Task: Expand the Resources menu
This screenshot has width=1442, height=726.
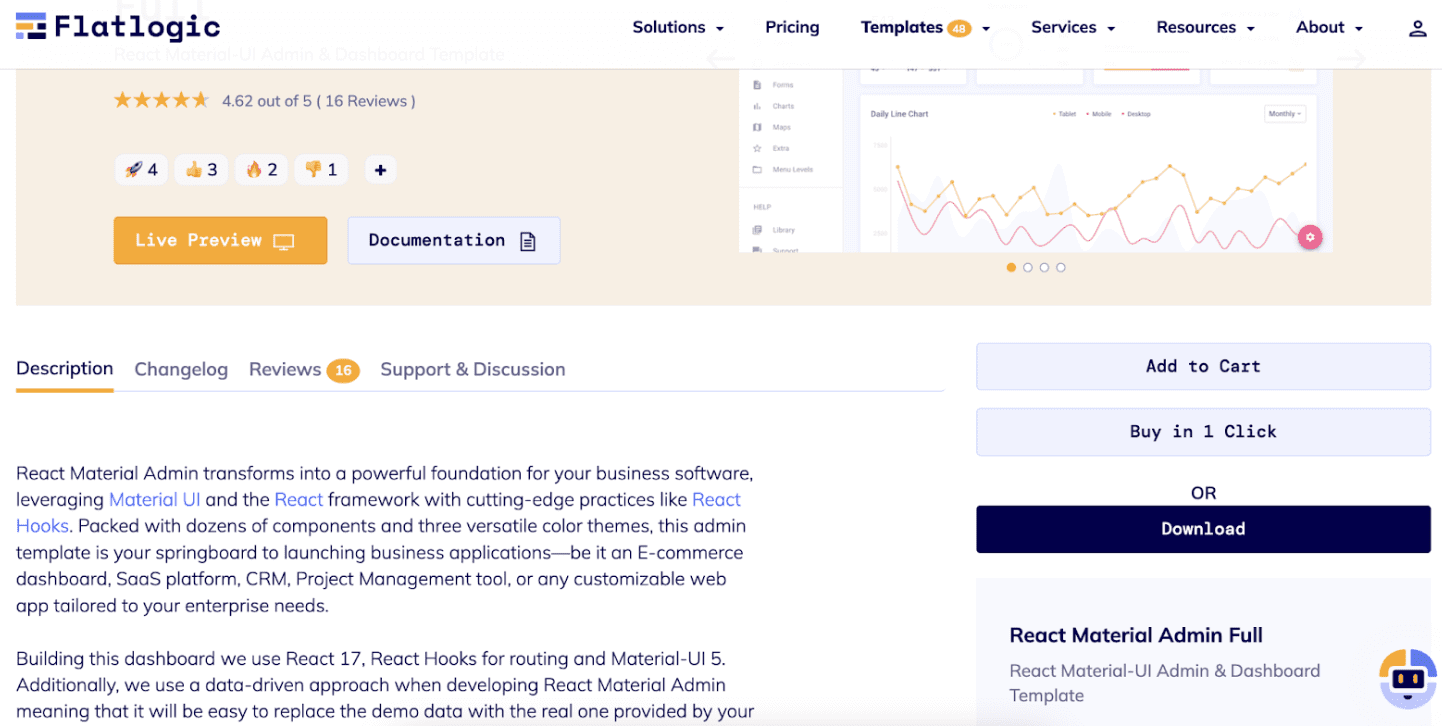Action: [x=1205, y=28]
